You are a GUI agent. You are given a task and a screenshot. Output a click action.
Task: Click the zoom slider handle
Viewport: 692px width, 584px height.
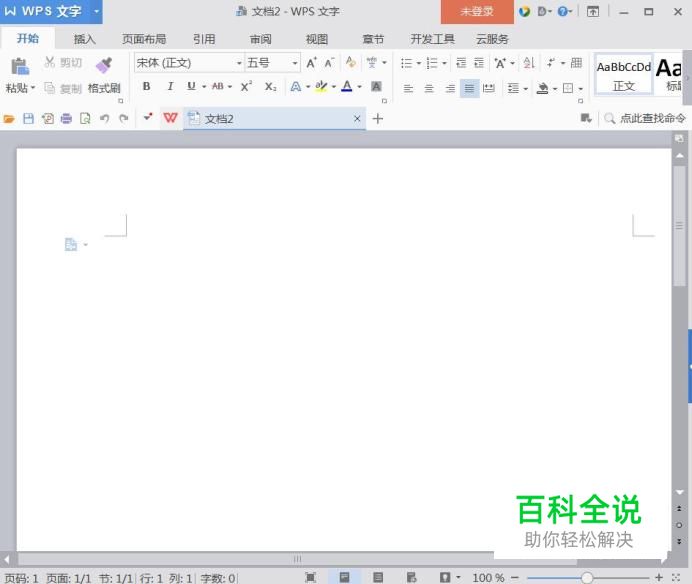[x=587, y=577]
